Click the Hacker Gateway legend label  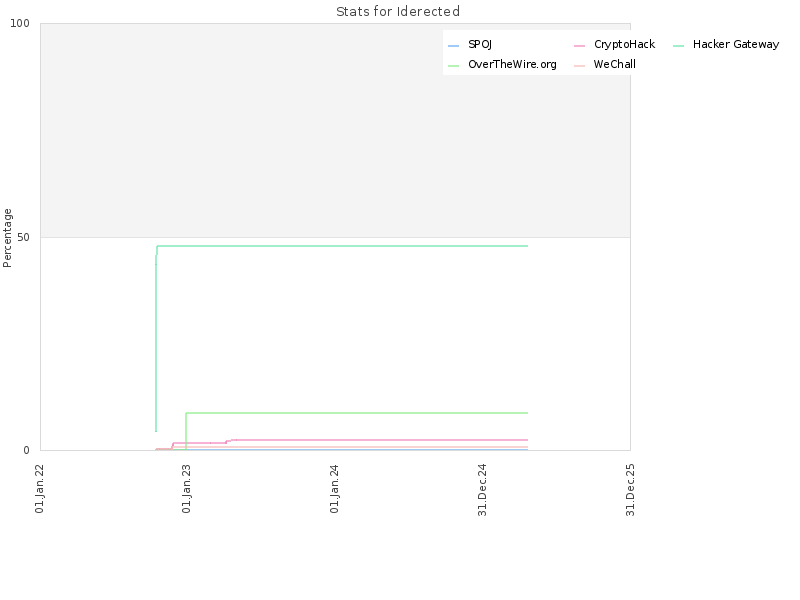[736, 44]
